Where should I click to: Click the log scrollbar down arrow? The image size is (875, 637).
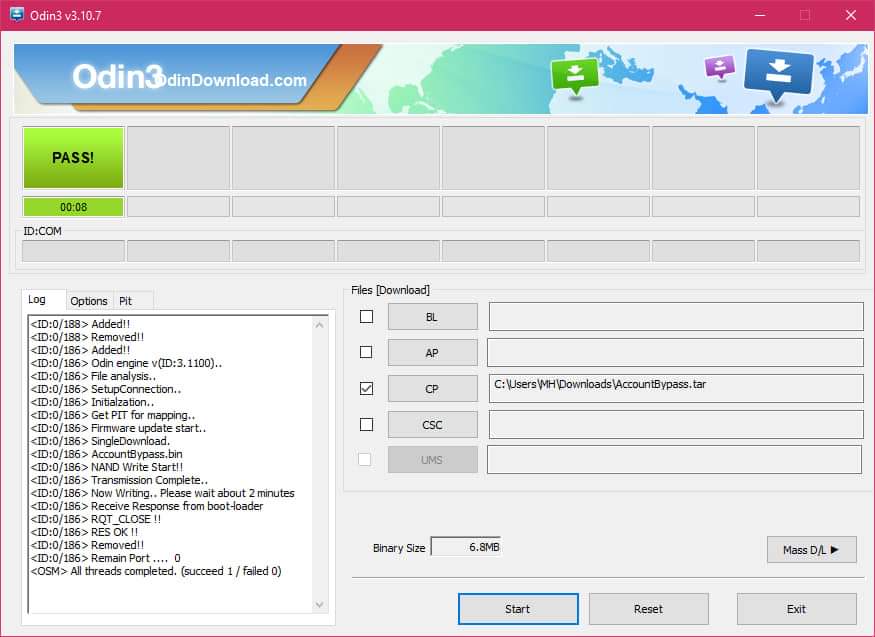(x=319, y=605)
